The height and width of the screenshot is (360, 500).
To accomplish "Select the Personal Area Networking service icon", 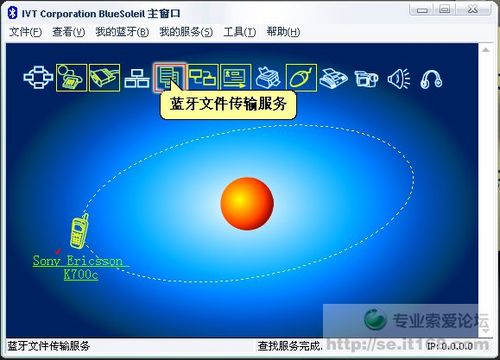I will [x=38, y=78].
